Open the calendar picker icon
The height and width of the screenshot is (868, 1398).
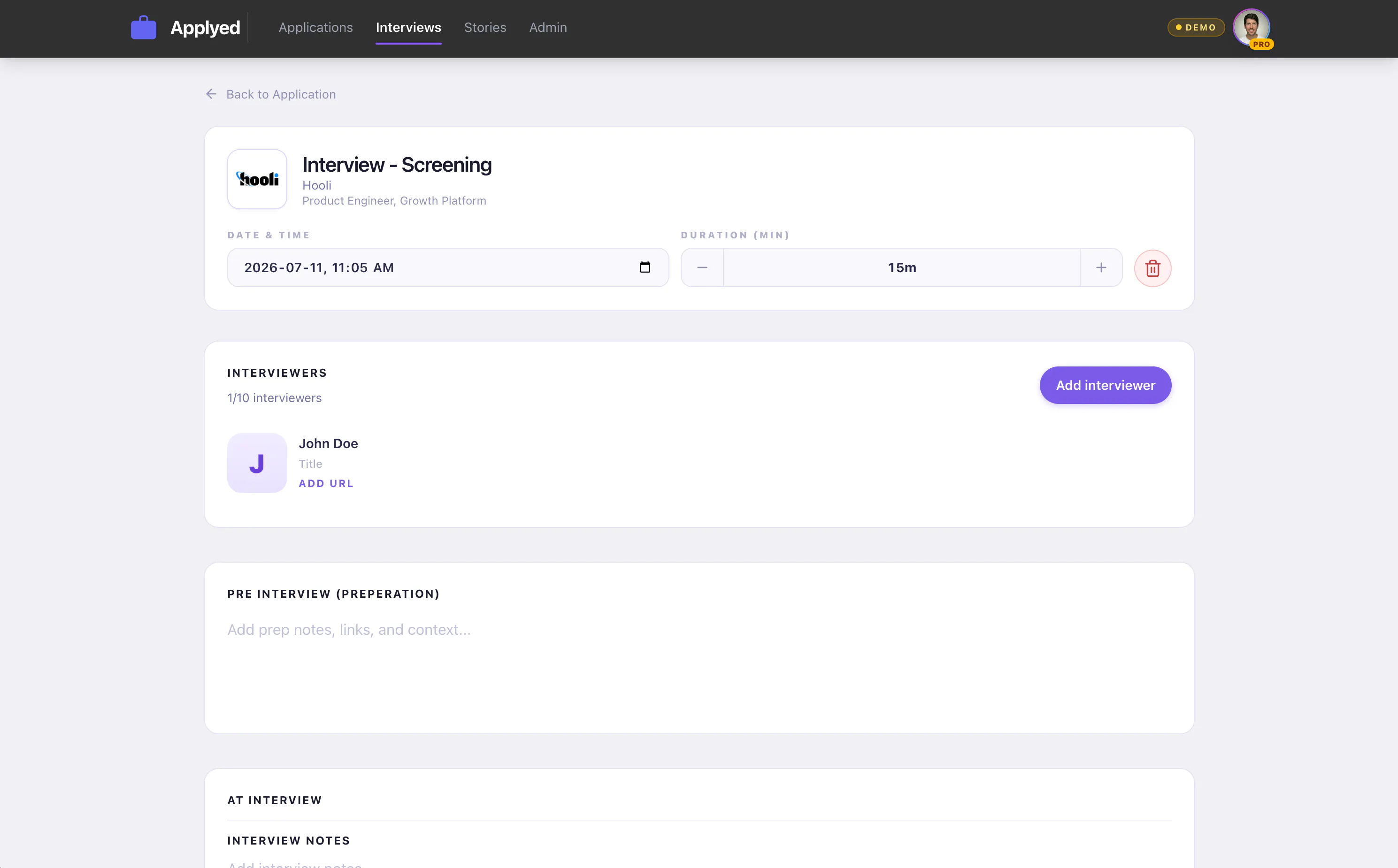click(645, 267)
